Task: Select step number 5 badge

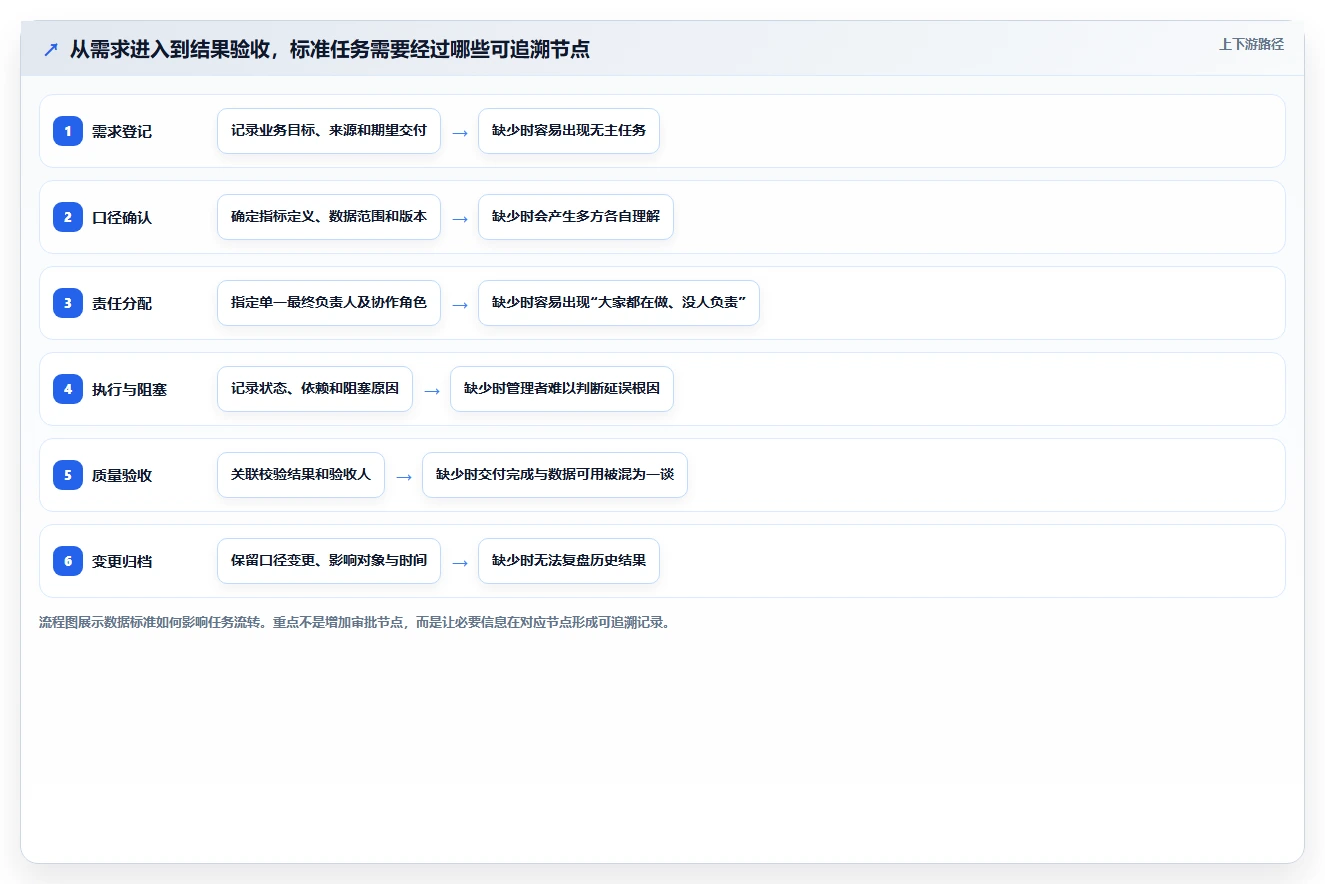Action: 68,475
